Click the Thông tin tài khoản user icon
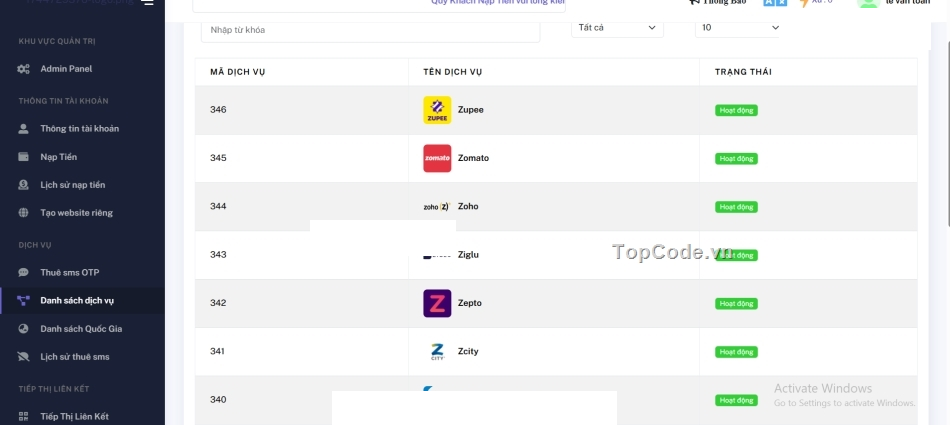Image resolution: width=950 pixels, height=425 pixels. [x=24, y=129]
